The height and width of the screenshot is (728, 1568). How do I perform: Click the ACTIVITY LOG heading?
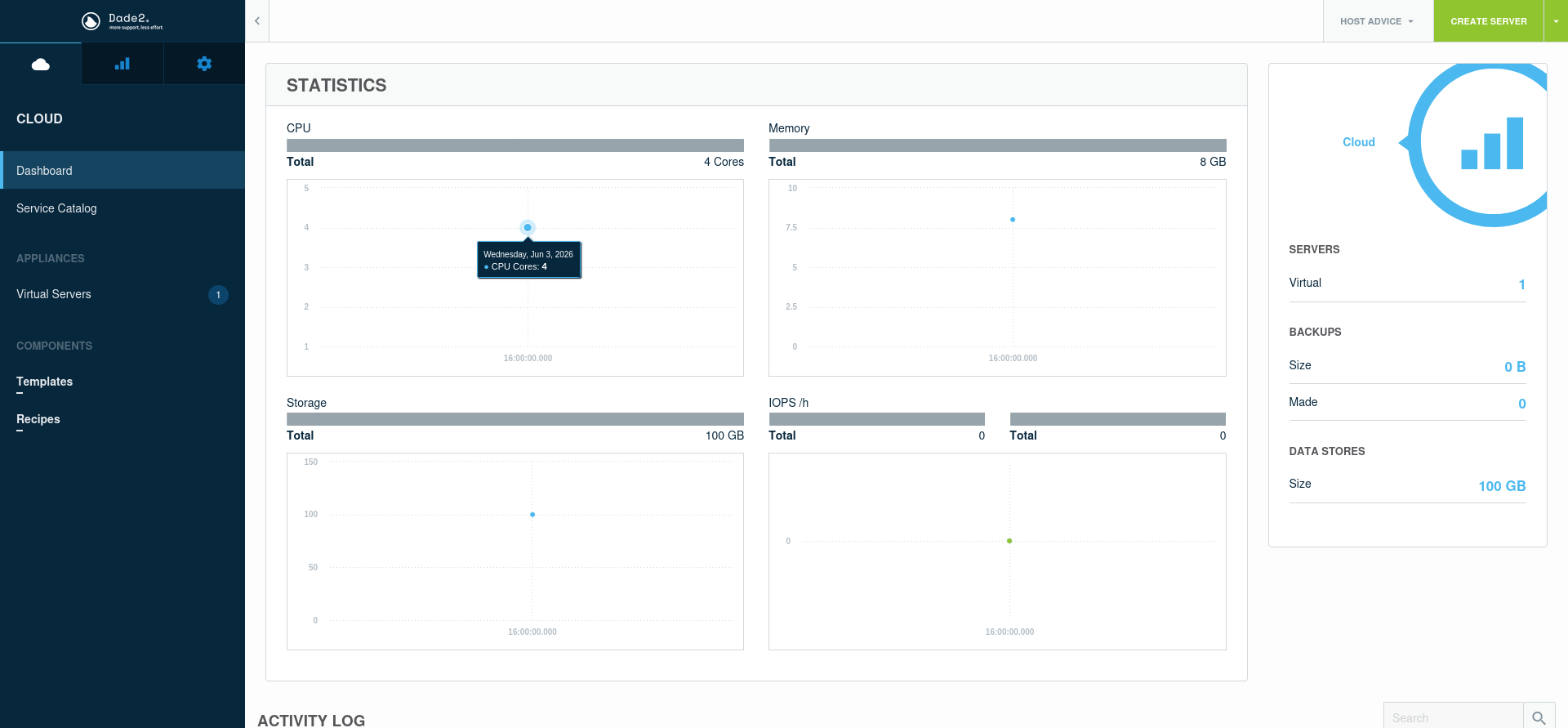click(x=311, y=720)
